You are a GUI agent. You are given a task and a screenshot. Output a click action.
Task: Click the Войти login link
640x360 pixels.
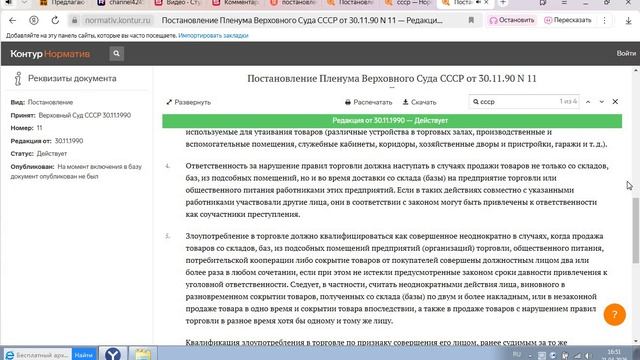626,53
